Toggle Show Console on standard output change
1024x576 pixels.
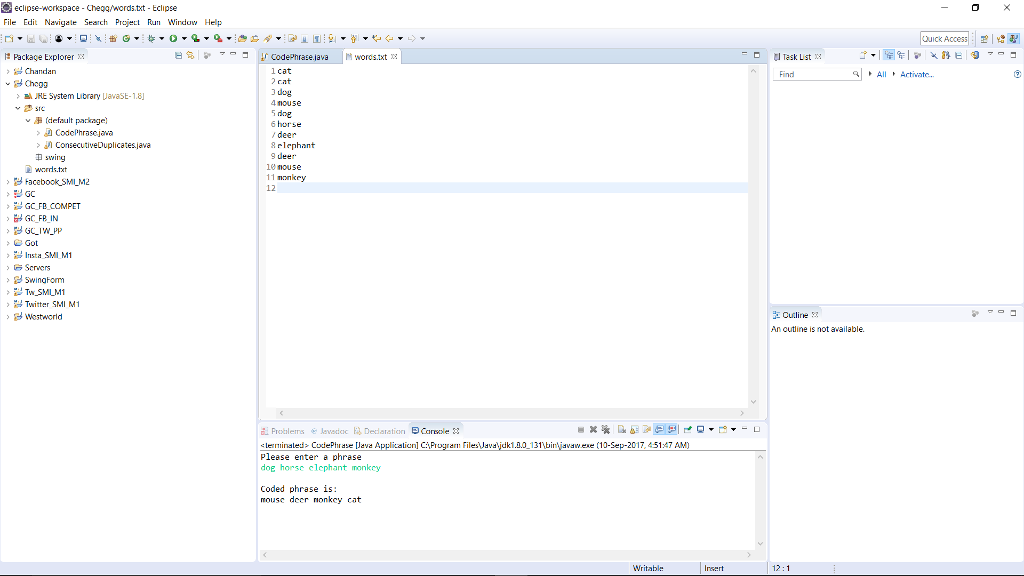point(660,430)
